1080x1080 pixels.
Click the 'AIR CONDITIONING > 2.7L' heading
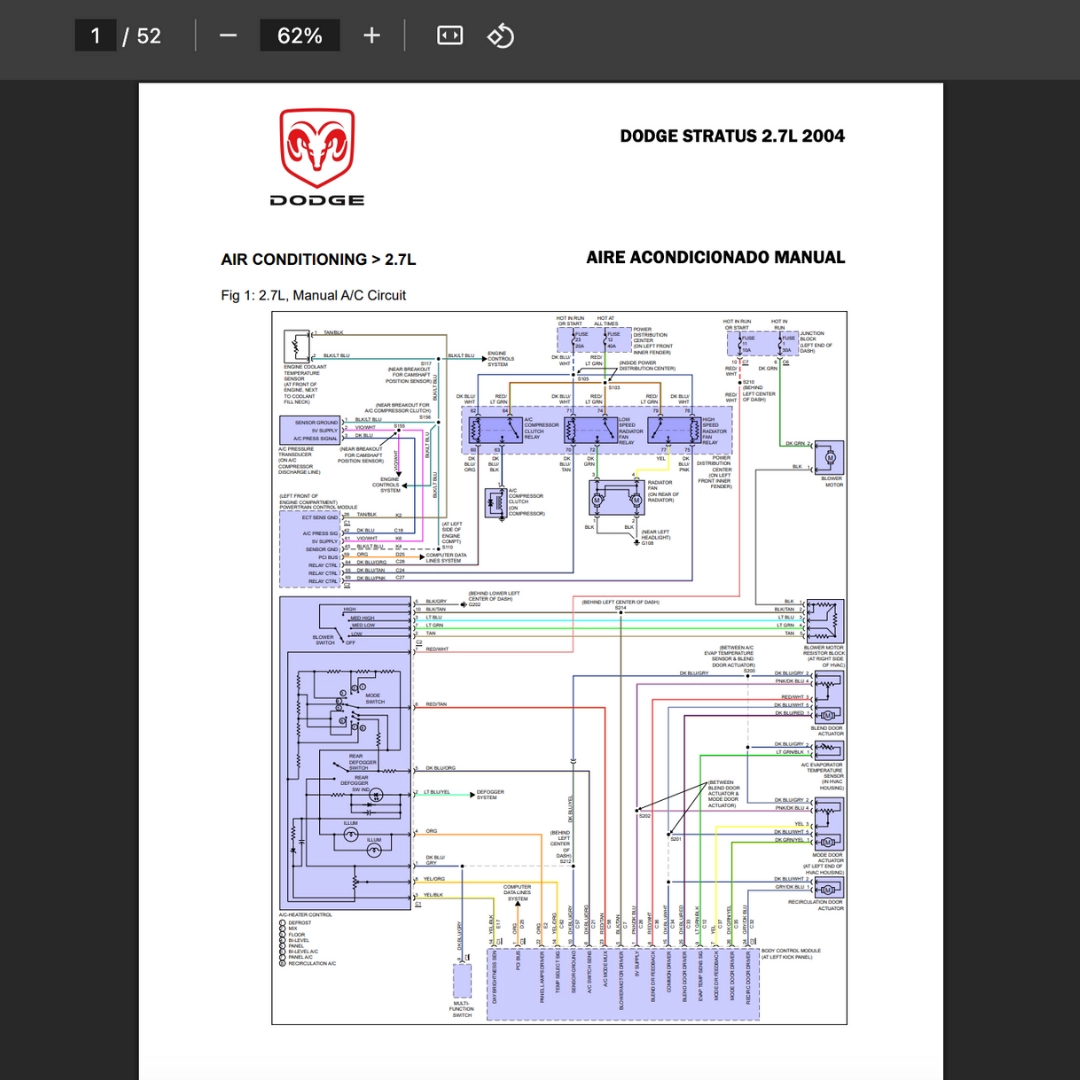click(318, 260)
